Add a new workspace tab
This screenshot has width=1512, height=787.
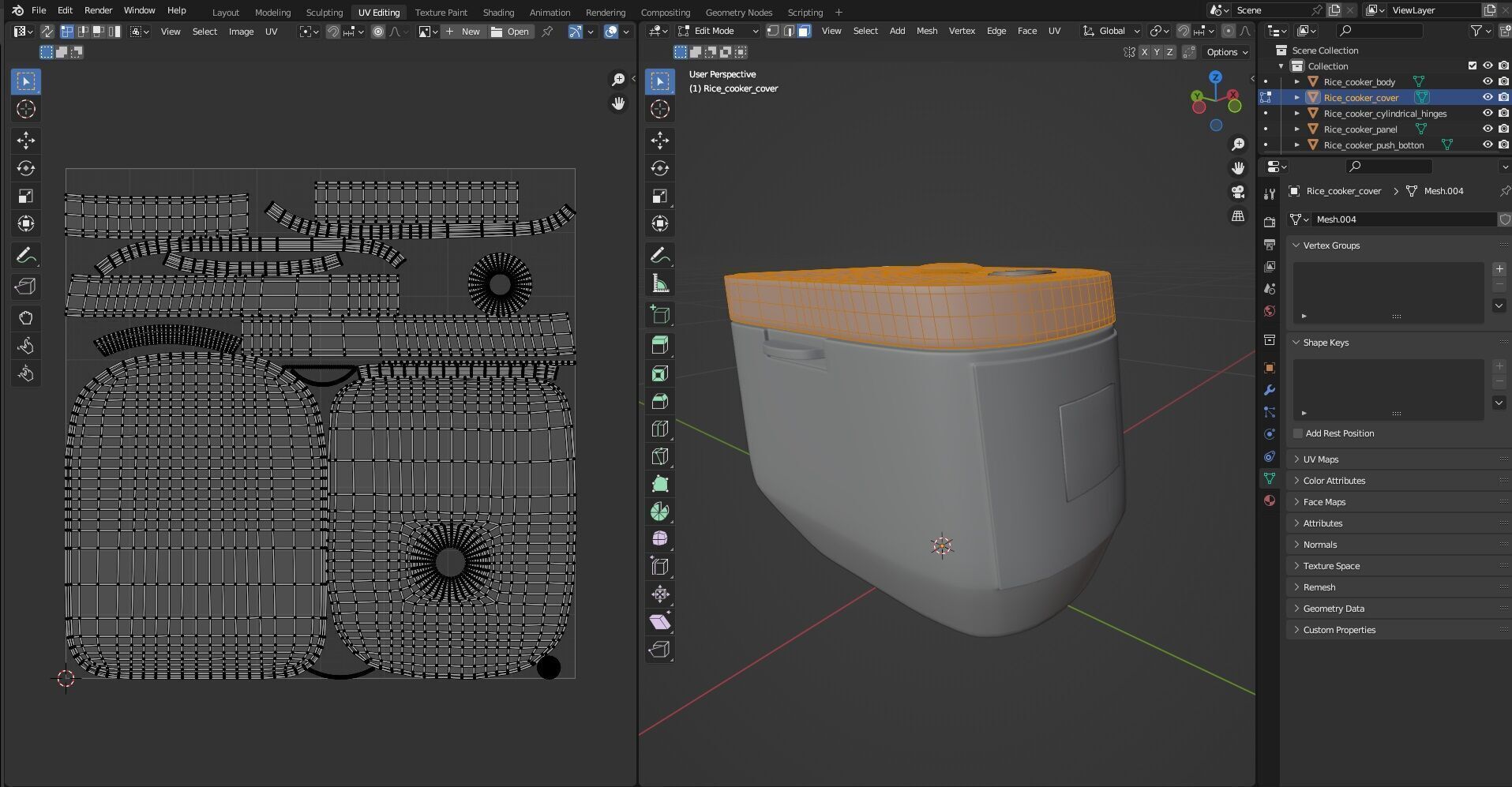pos(839,12)
